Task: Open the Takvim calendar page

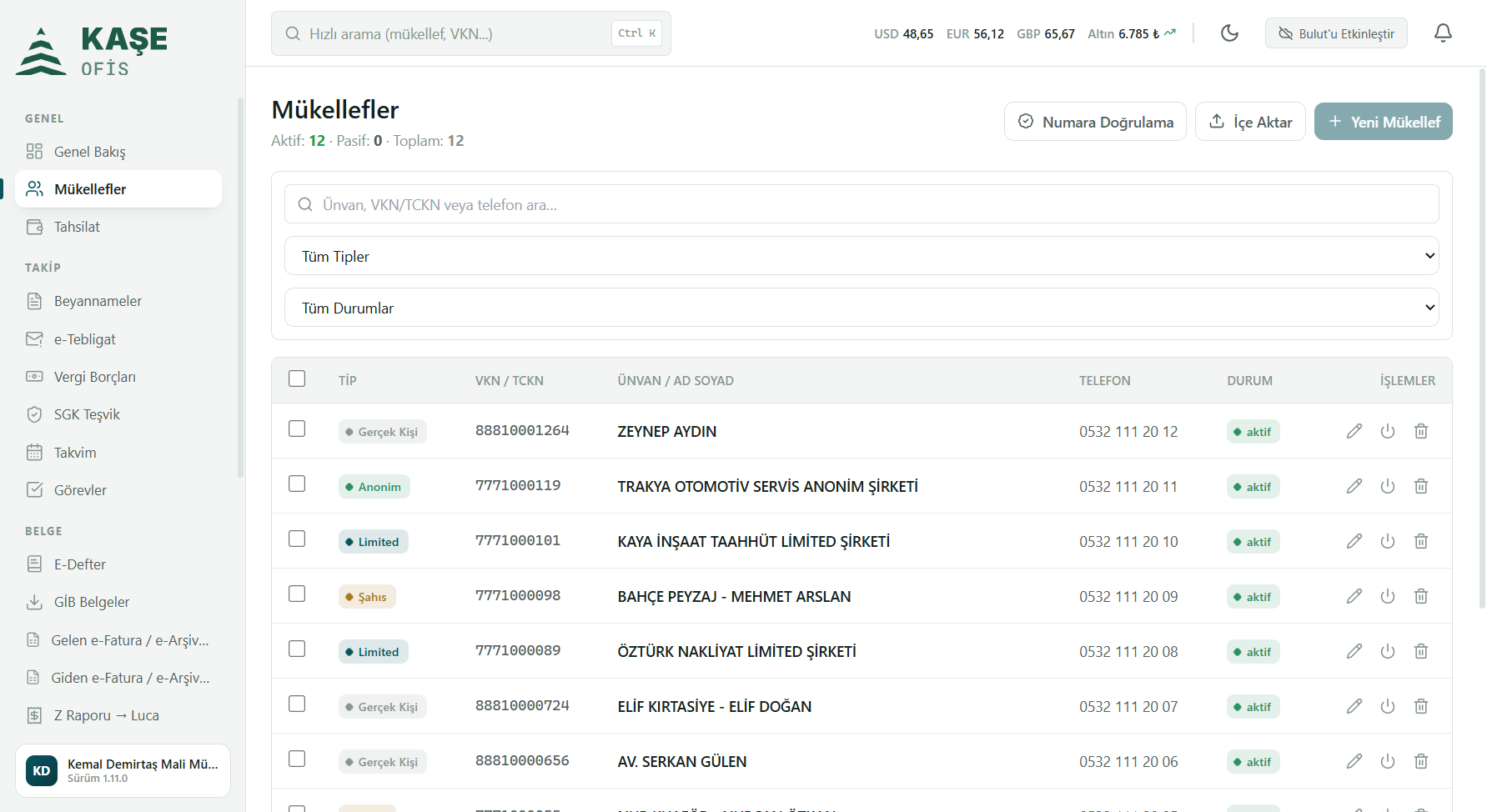Action: click(x=118, y=453)
